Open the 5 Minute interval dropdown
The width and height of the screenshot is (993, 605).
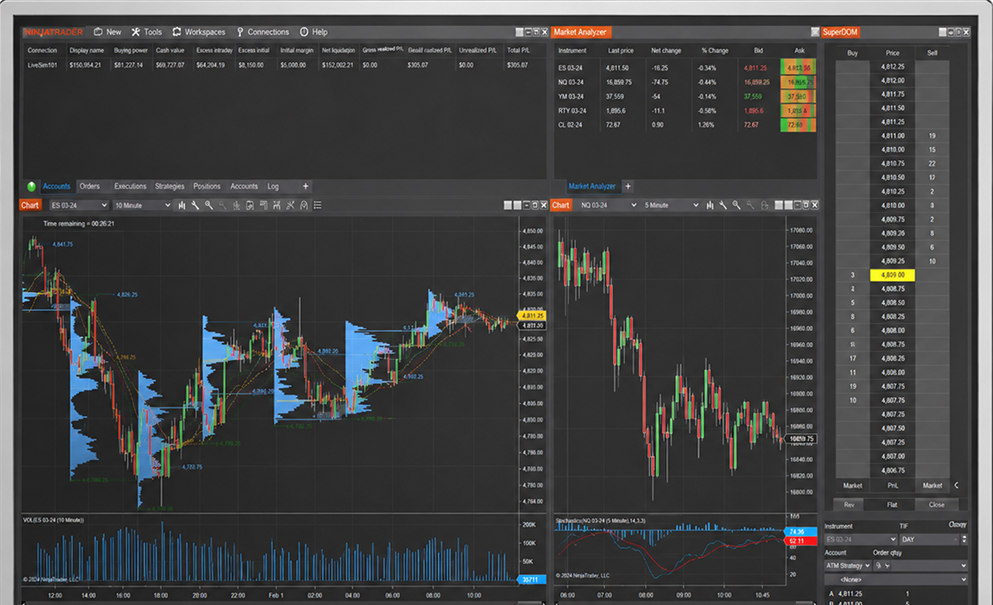[x=671, y=205]
